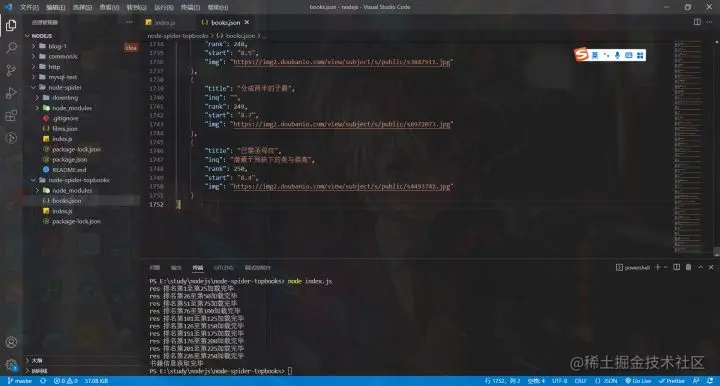Click the Sogou input method logo

[581, 55]
